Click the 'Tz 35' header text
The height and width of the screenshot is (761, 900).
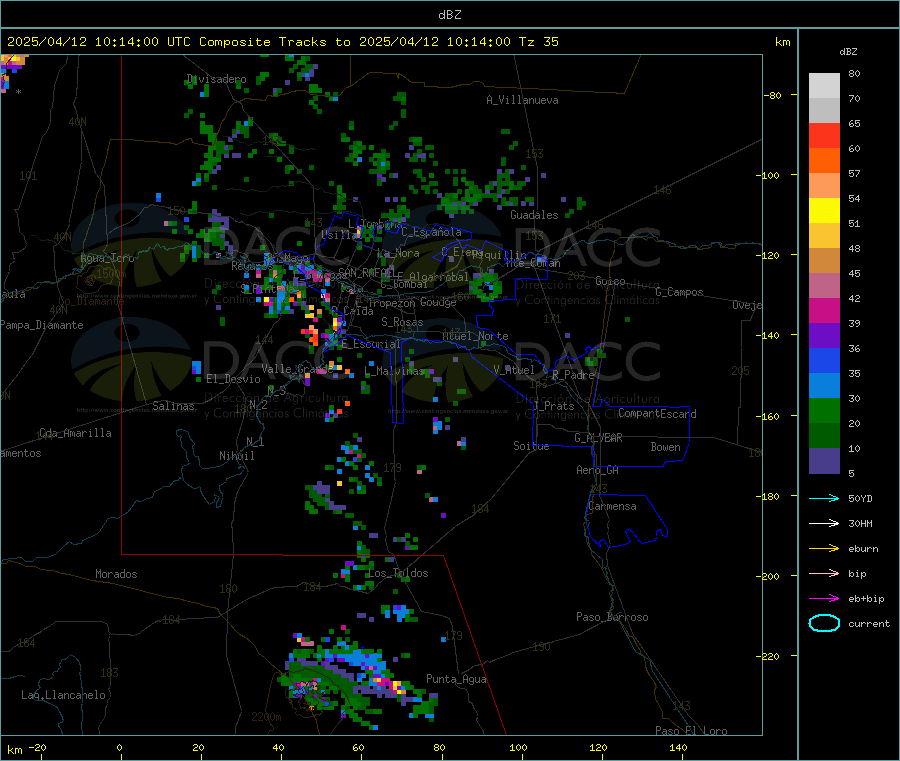[538, 42]
